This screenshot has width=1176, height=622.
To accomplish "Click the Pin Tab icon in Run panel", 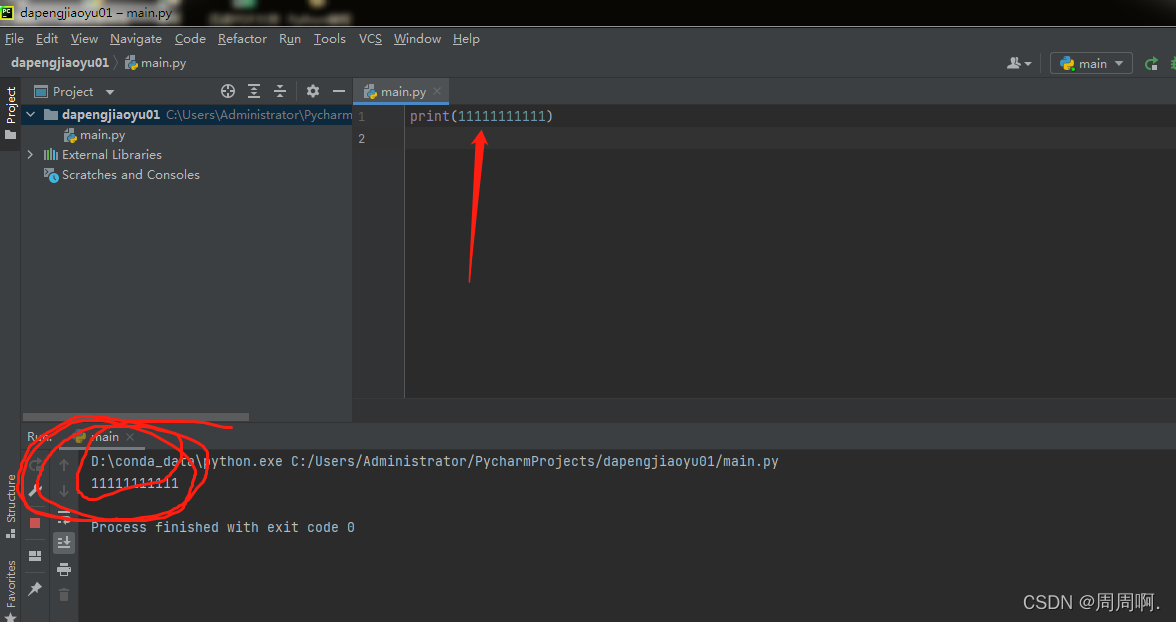I will [x=35, y=589].
